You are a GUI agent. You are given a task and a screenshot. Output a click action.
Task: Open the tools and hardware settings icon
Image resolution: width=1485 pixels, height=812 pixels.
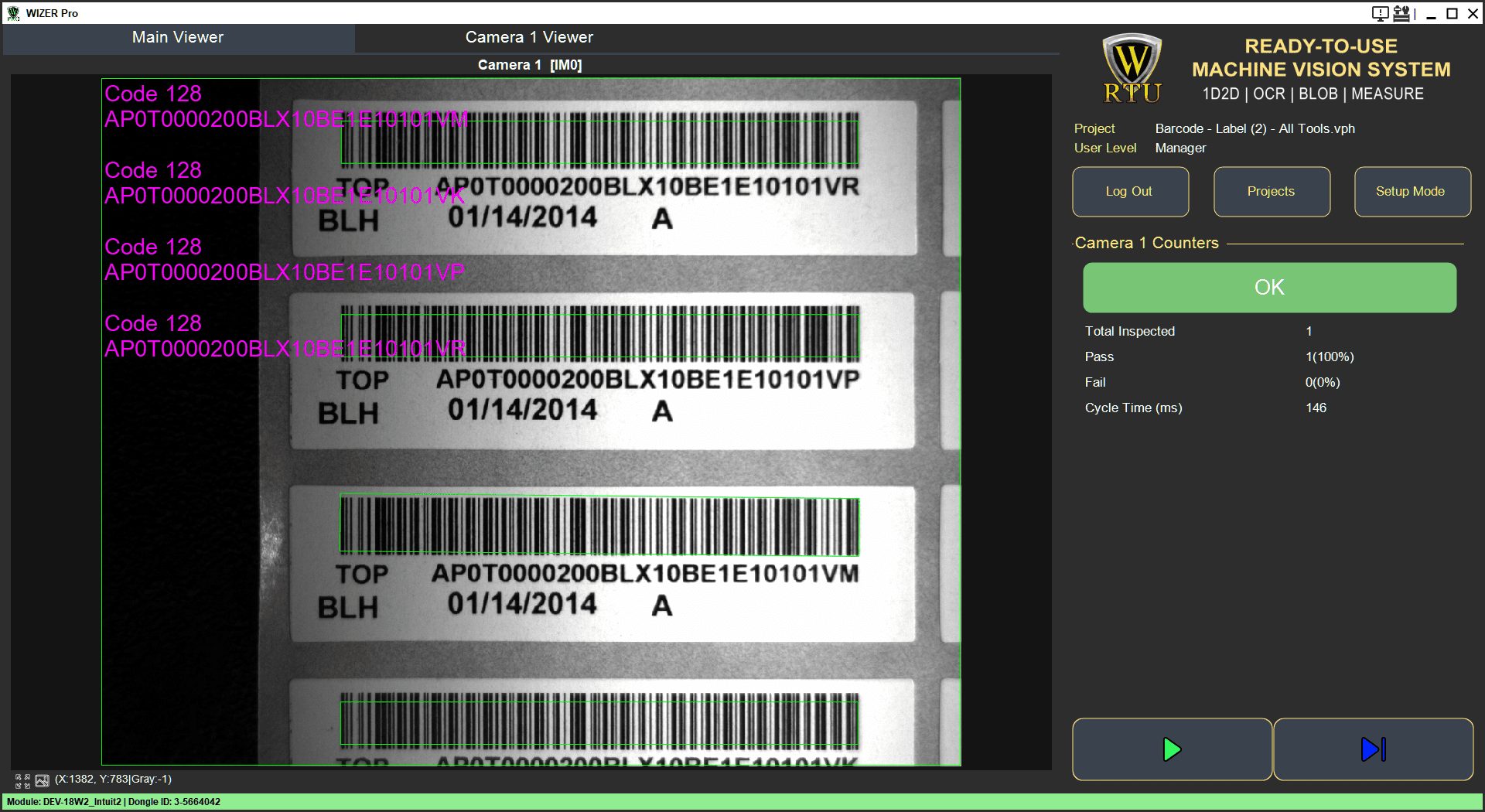coord(1401,13)
